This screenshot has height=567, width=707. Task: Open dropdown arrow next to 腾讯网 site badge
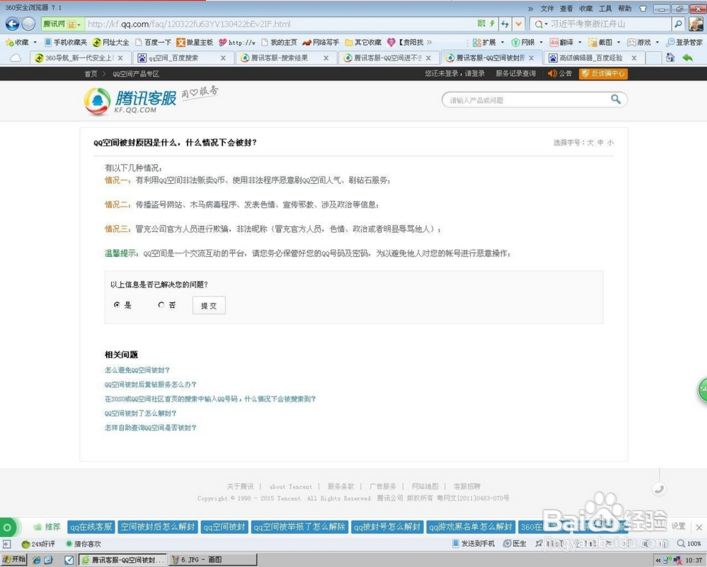[79, 24]
